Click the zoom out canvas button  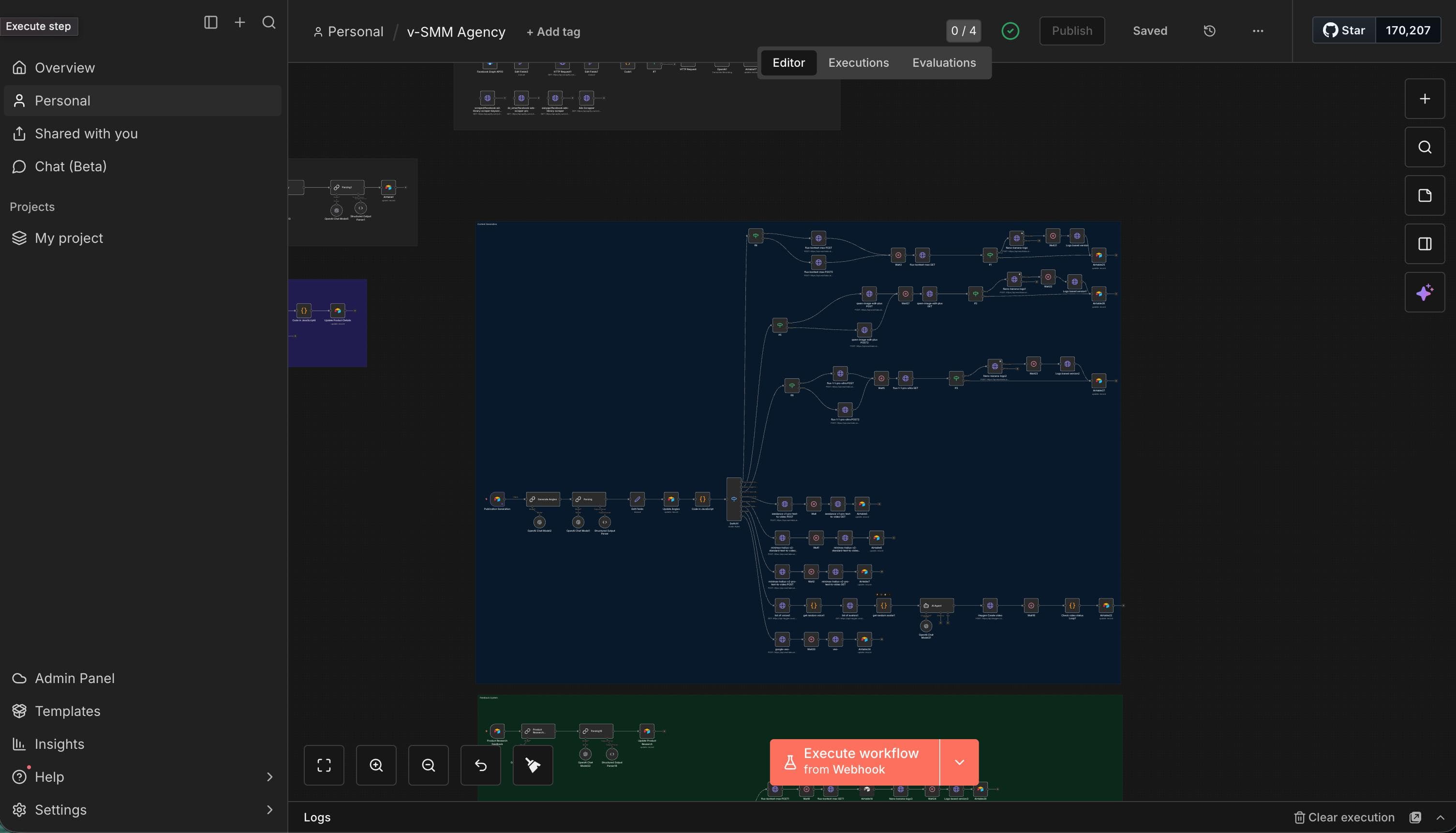[428, 765]
